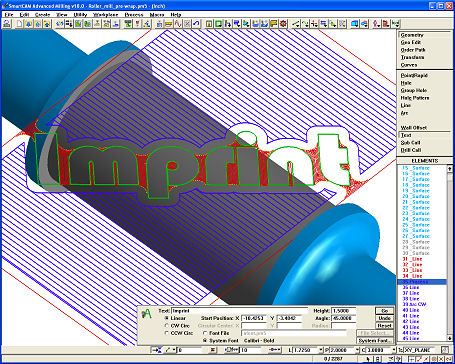
Task: Click the Start Position X field
Action: click(x=254, y=318)
